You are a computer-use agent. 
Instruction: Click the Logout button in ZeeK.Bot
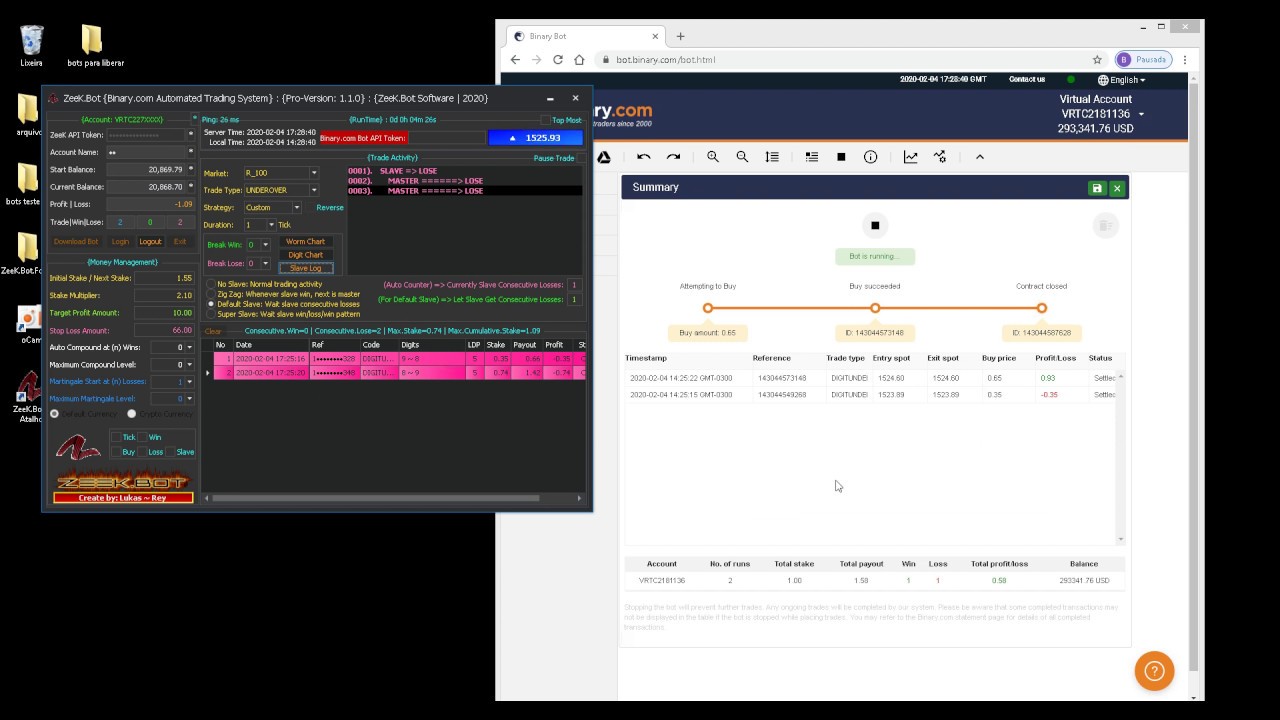pyautogui.click(x=150, y=241)
